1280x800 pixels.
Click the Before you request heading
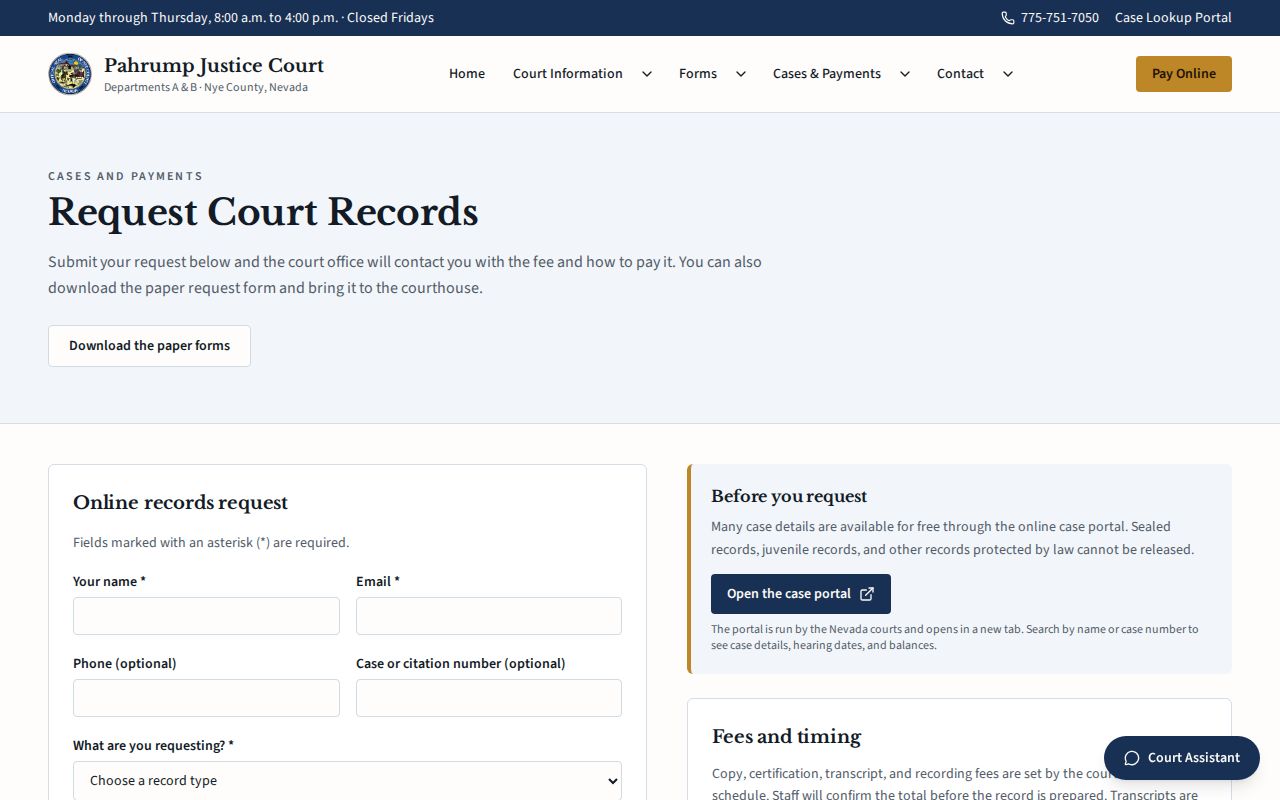[789, 496]
